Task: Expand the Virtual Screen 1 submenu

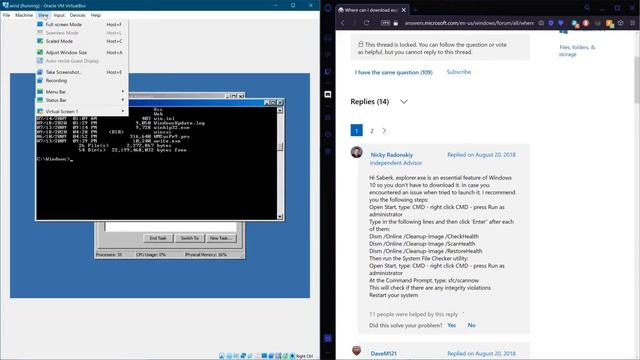Action: coord(82,111)
